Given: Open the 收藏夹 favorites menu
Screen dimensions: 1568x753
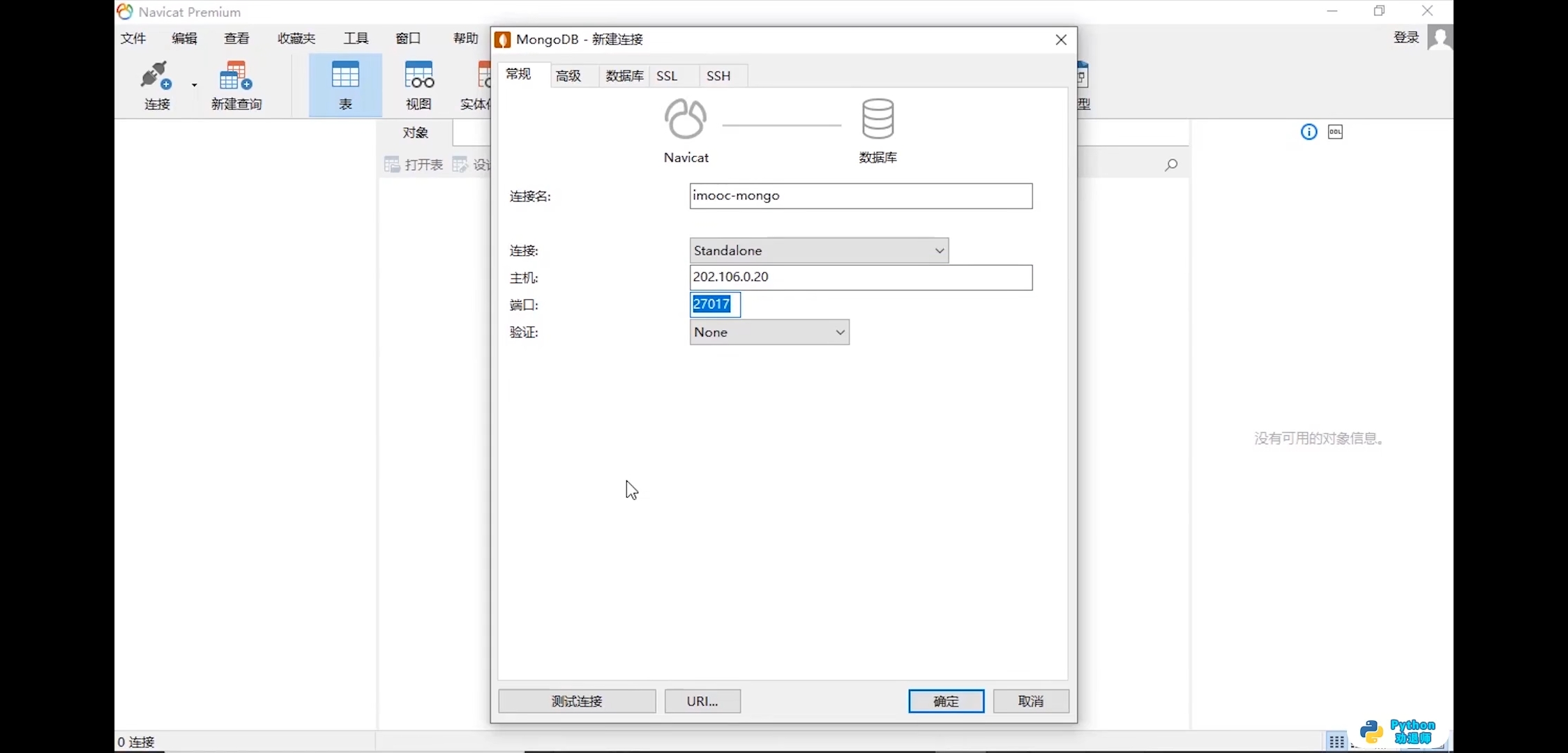Looking at the screenshot, I should pyautogui.click(x=296, y=38).
